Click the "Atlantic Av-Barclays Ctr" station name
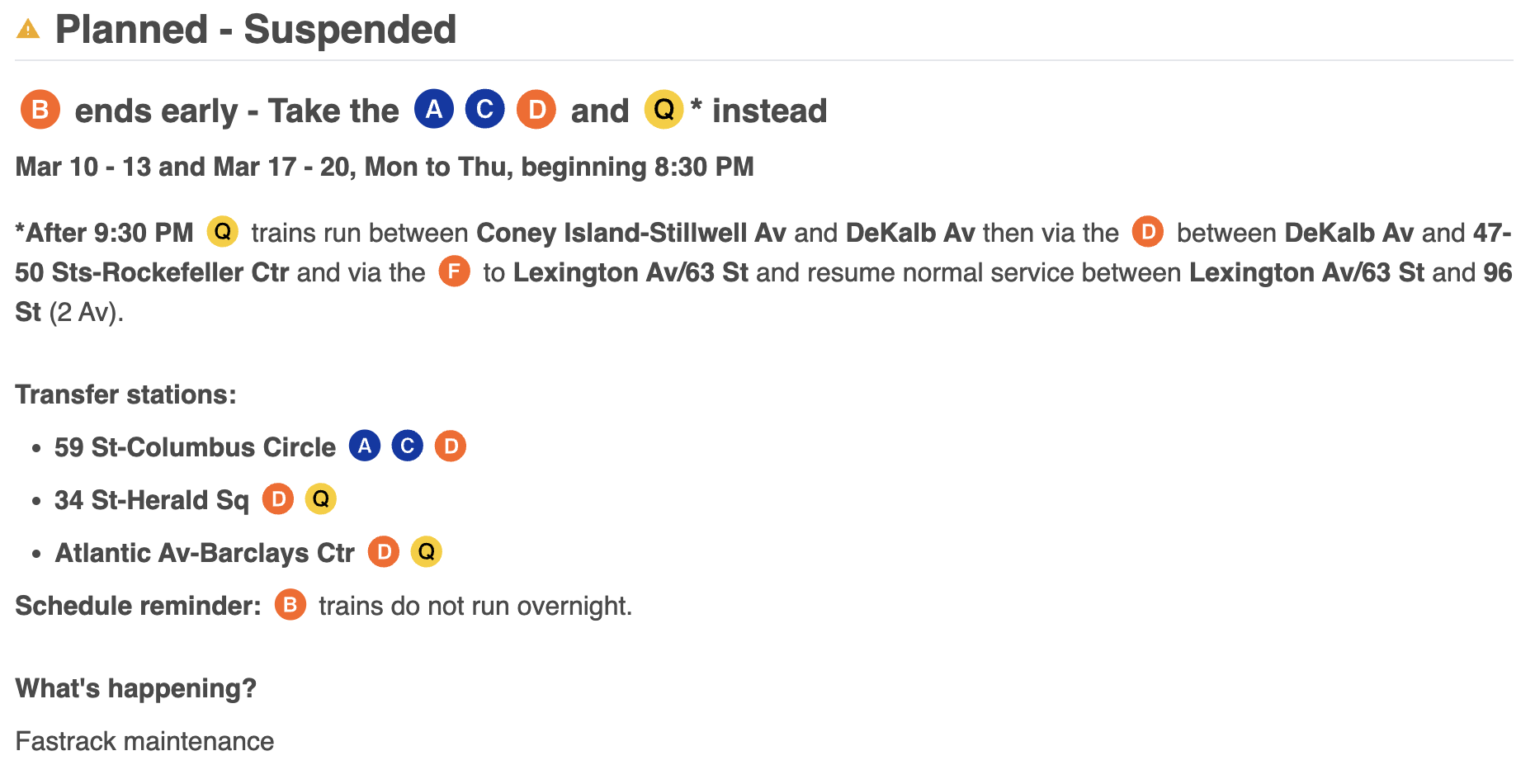This screenshot has width=1535, height=784. (x=205, y=553)
